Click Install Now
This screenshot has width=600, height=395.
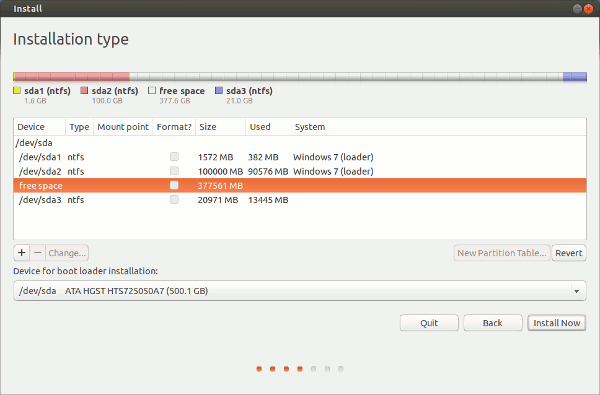557,323
